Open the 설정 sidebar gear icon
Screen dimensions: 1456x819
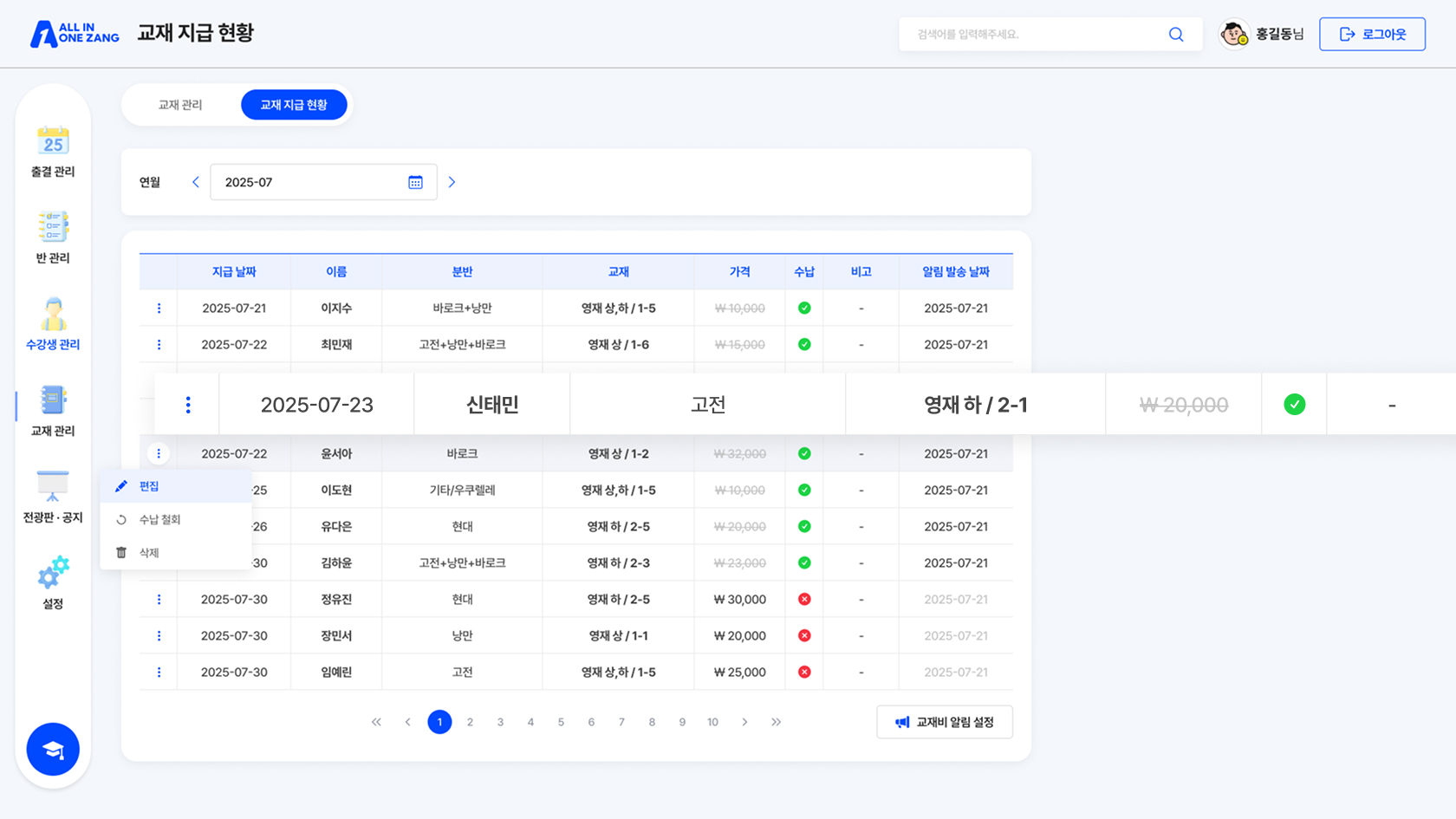(x=53, y=579)
